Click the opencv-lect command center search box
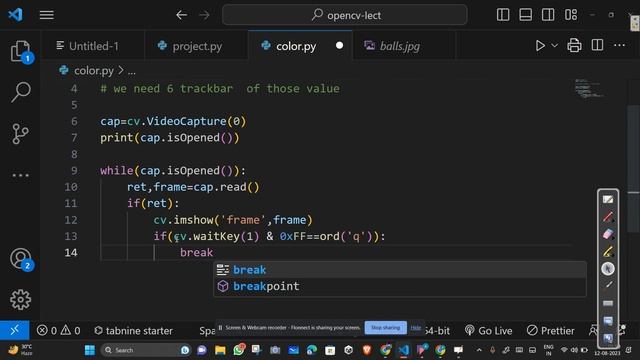 [x=345, y=15]
